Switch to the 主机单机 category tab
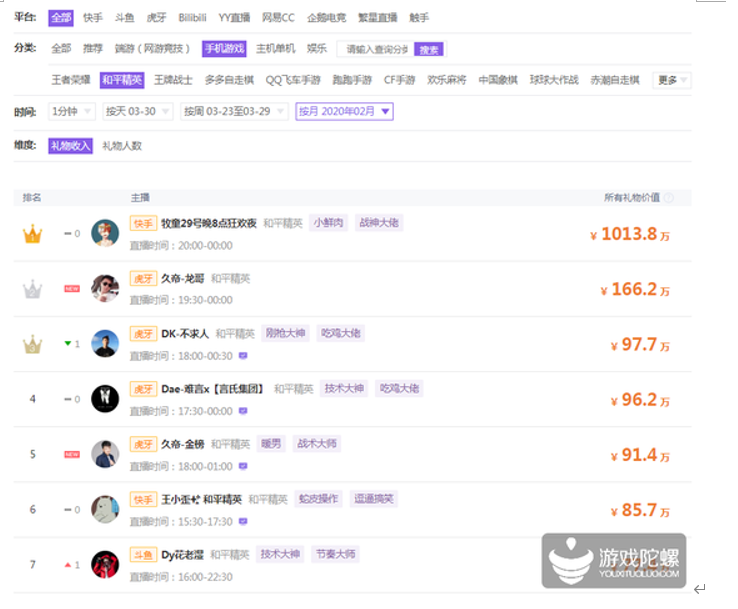Image resolution: width=738 pixels, height=609 pixels. point(275,49)
